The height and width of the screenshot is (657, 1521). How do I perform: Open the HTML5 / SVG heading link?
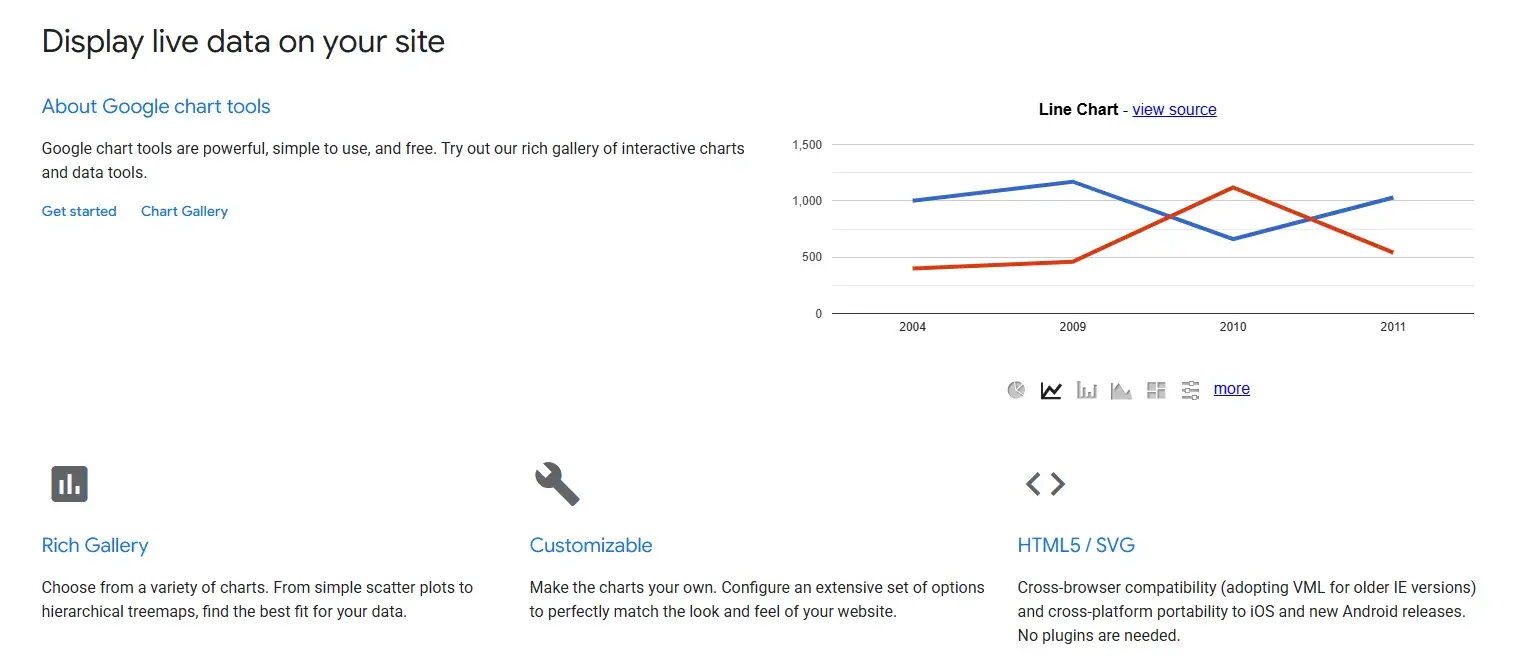[1076, 545]
